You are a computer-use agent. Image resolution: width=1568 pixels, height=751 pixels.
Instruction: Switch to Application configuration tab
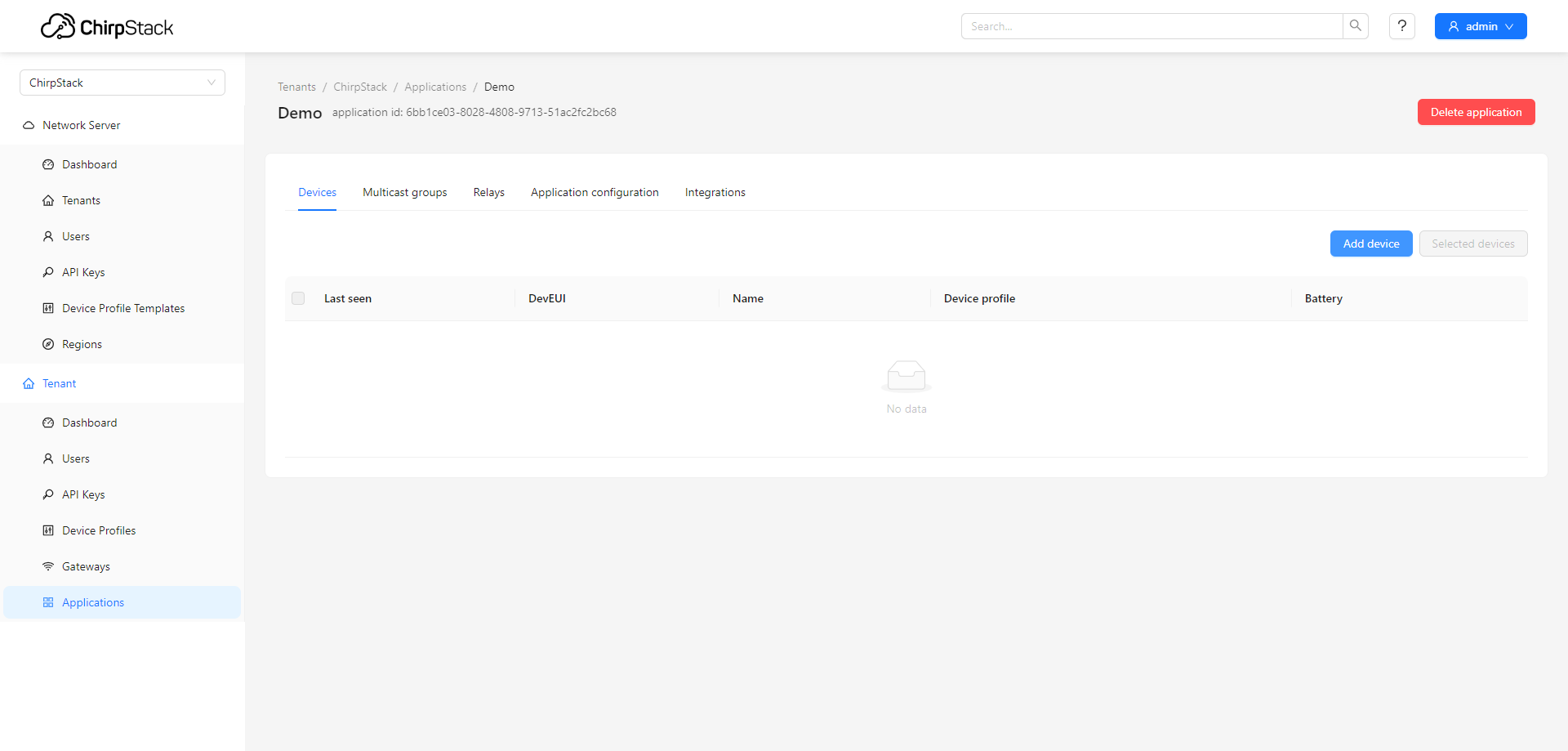tap(595, 192)
